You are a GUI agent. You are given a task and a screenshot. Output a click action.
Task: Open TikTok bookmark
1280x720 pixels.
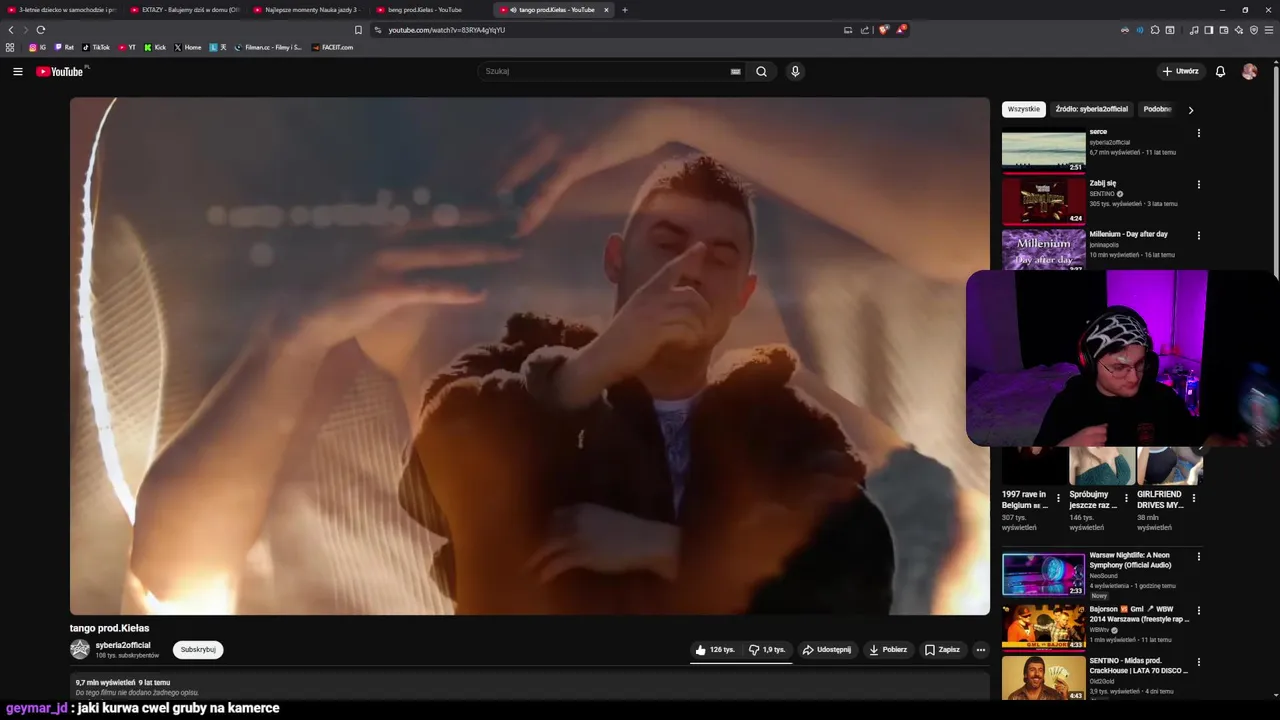click(96, 47)
